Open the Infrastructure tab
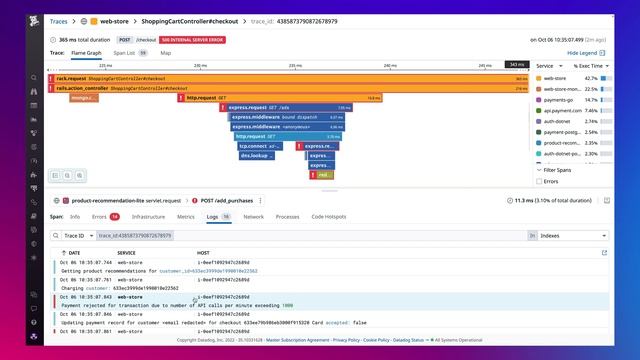This screenshot has width=640, height=360. pos(148,217)
